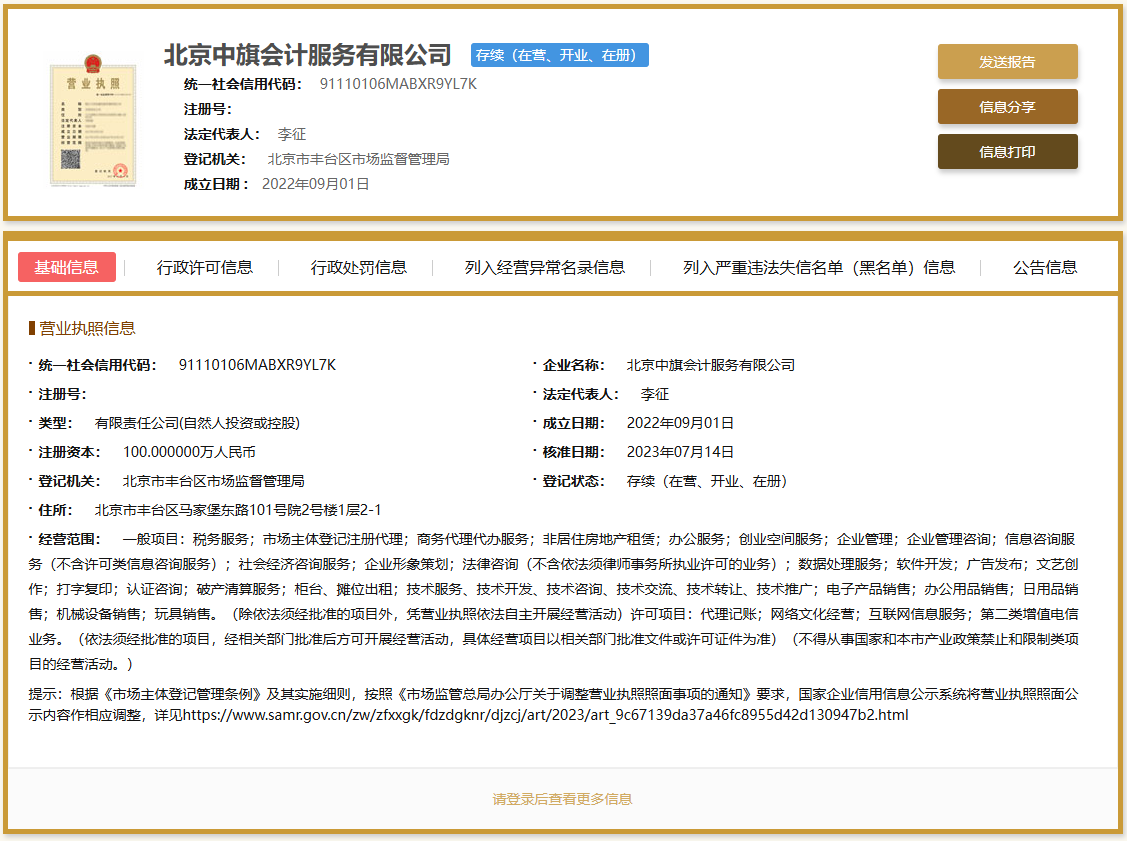Click the 信息打印 button
1127x841 pixels.
point(1007,151)
